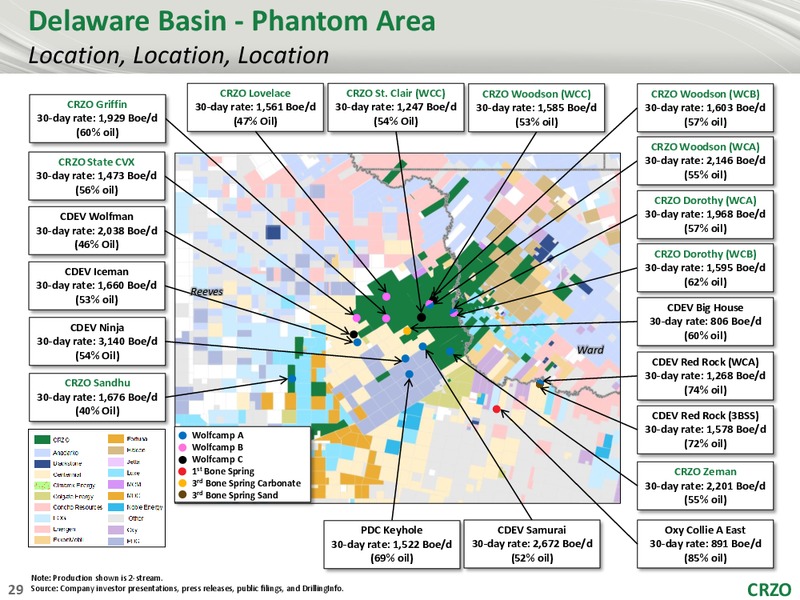The width and height of the screenshot is (800, 600).
Task: Click the CDEV Samurai callout box
Action: pos(532,544)
